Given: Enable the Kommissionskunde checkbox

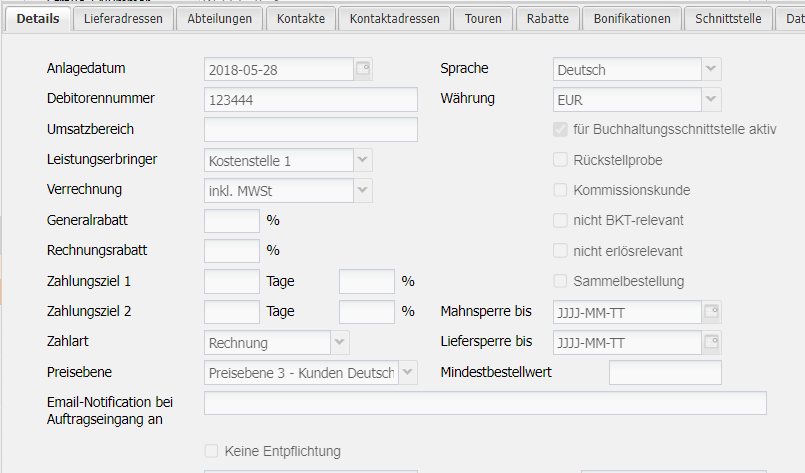Looking at the screenshot, I should 560,190.
